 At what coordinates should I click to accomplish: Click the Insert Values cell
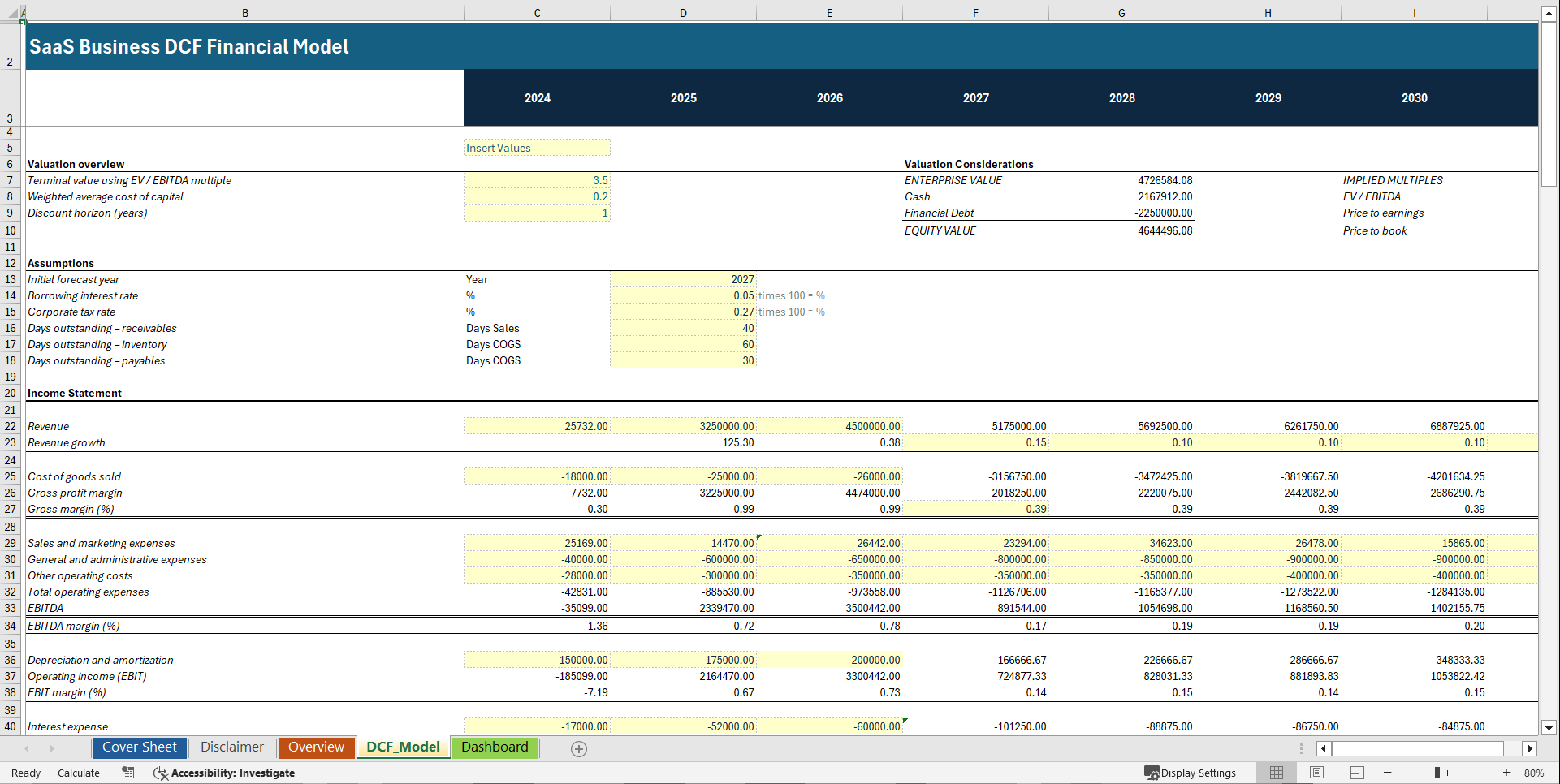[x=536, y=148]
